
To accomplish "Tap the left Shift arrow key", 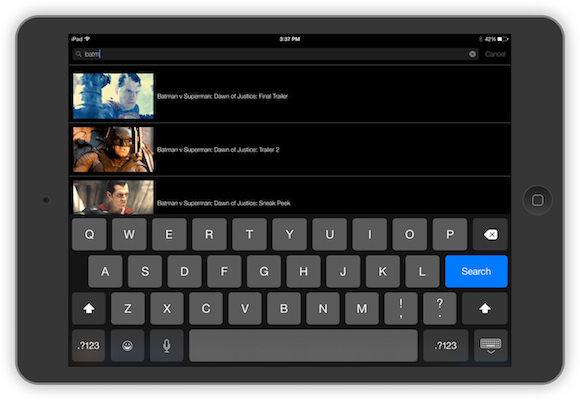I will 89,308.
